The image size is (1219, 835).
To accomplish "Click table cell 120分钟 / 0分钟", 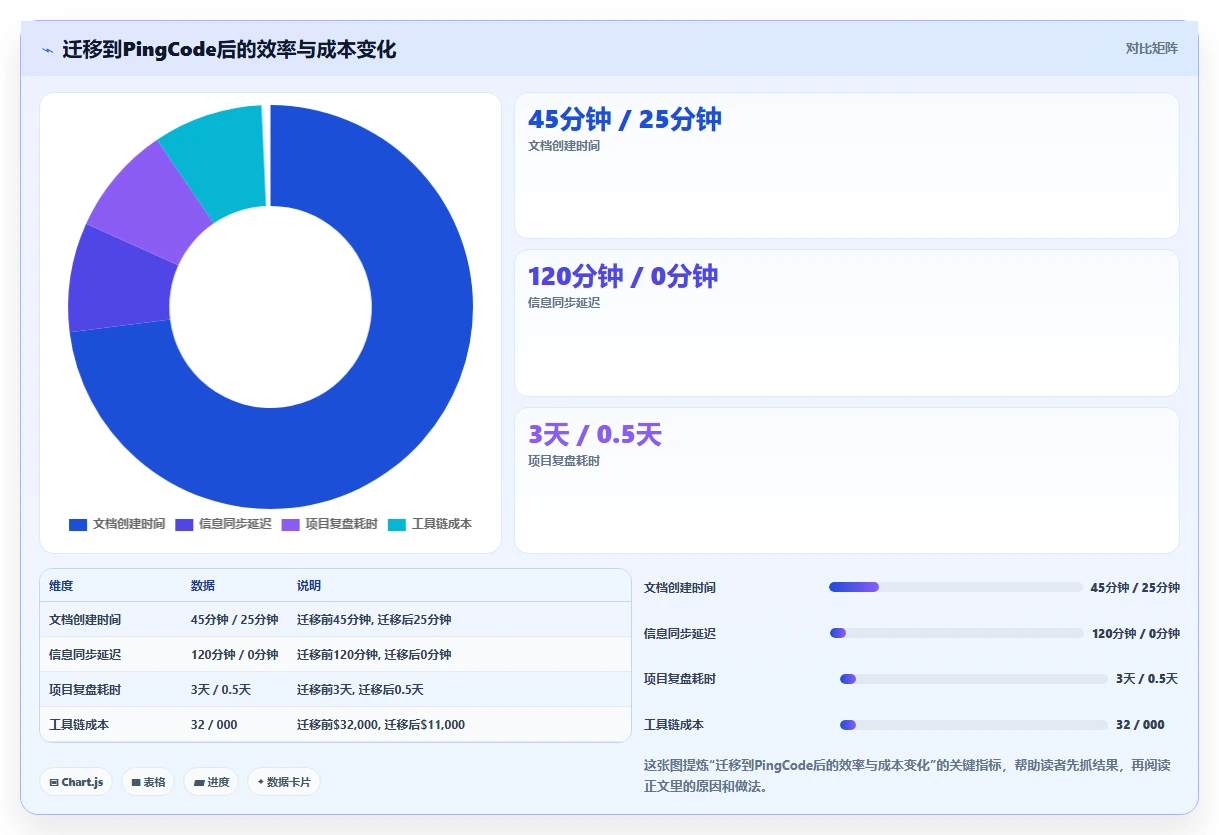I will click(234, 655).
